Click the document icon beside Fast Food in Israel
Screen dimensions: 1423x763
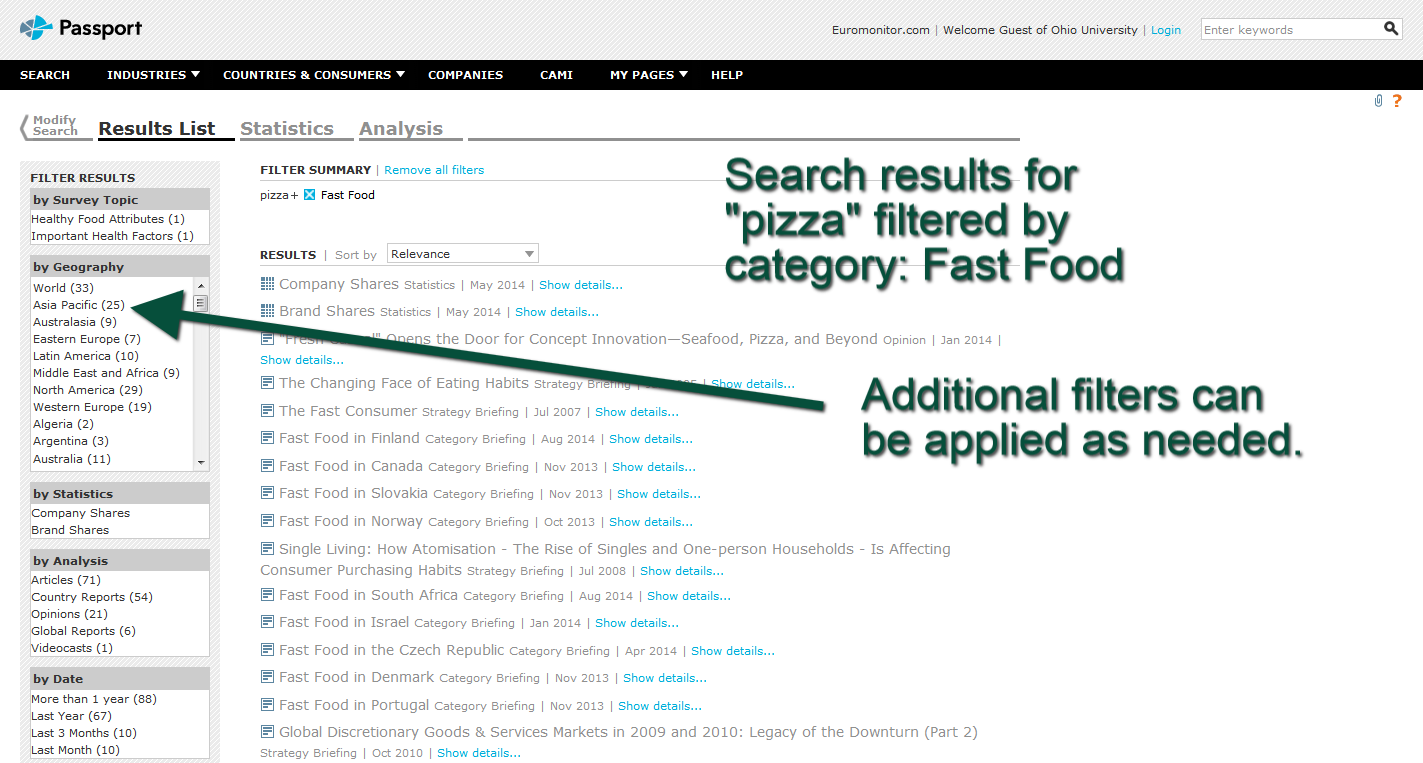267,621
